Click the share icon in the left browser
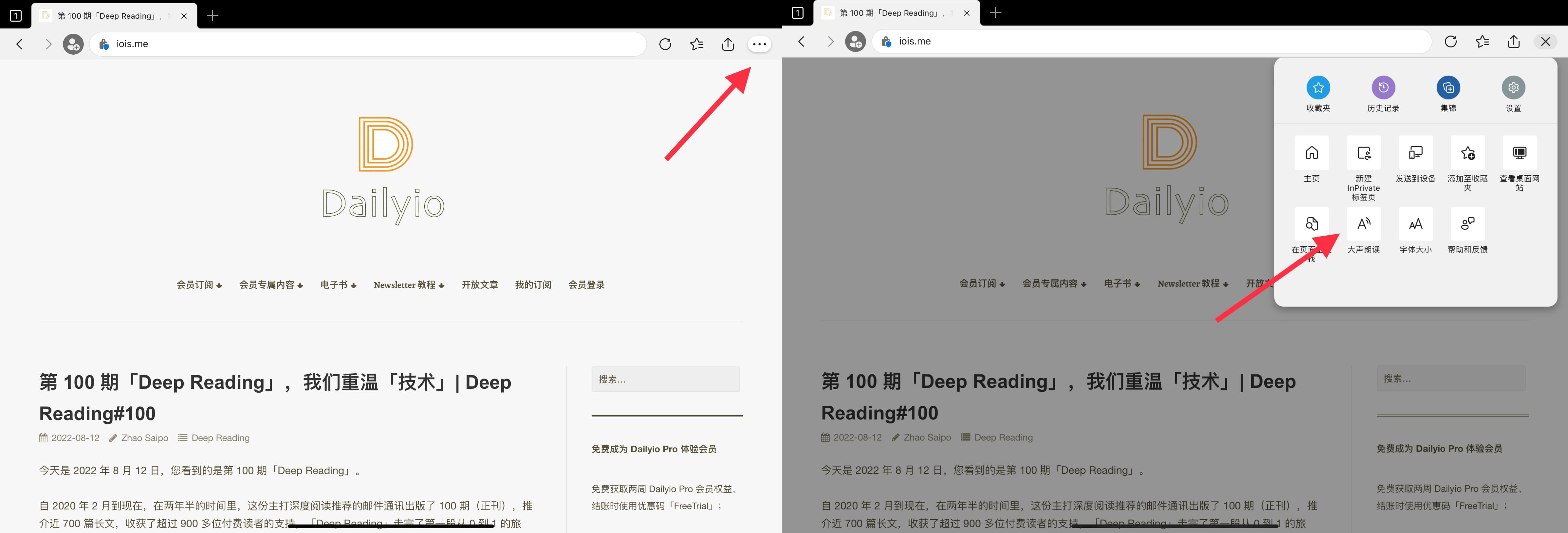This screenshot has height=533, width=1568. [728, 44]
